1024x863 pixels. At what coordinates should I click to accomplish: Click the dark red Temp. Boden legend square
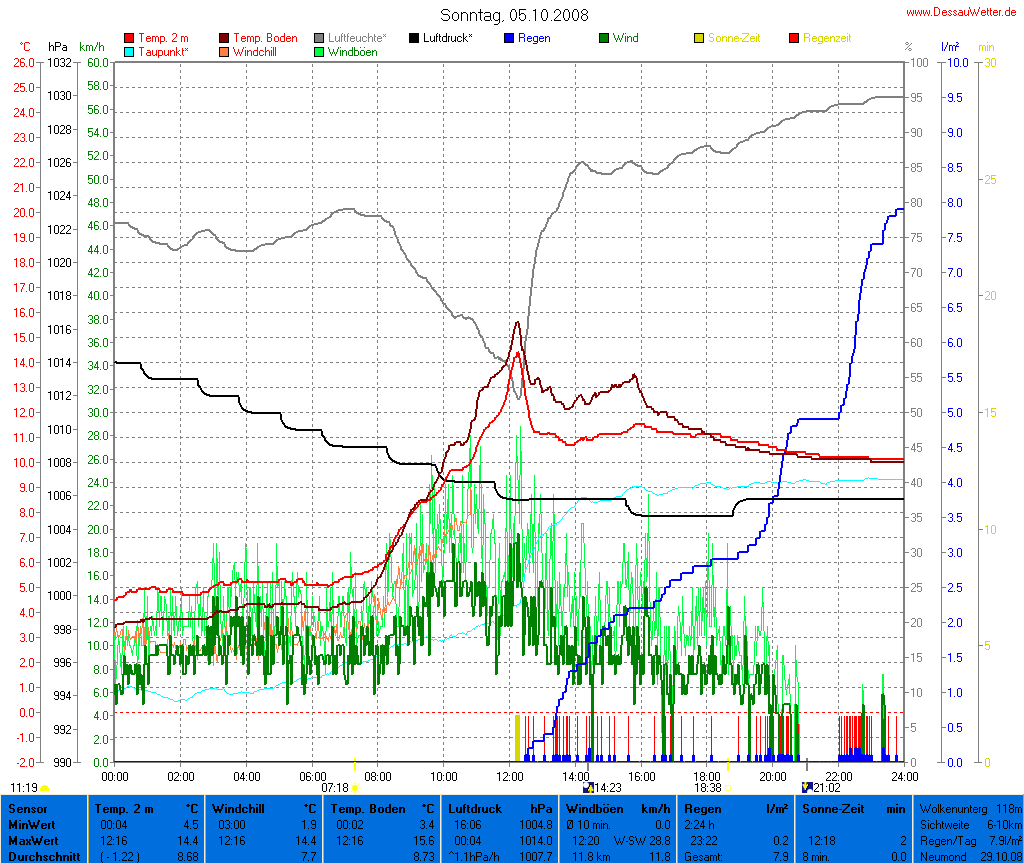coord(224,38)
